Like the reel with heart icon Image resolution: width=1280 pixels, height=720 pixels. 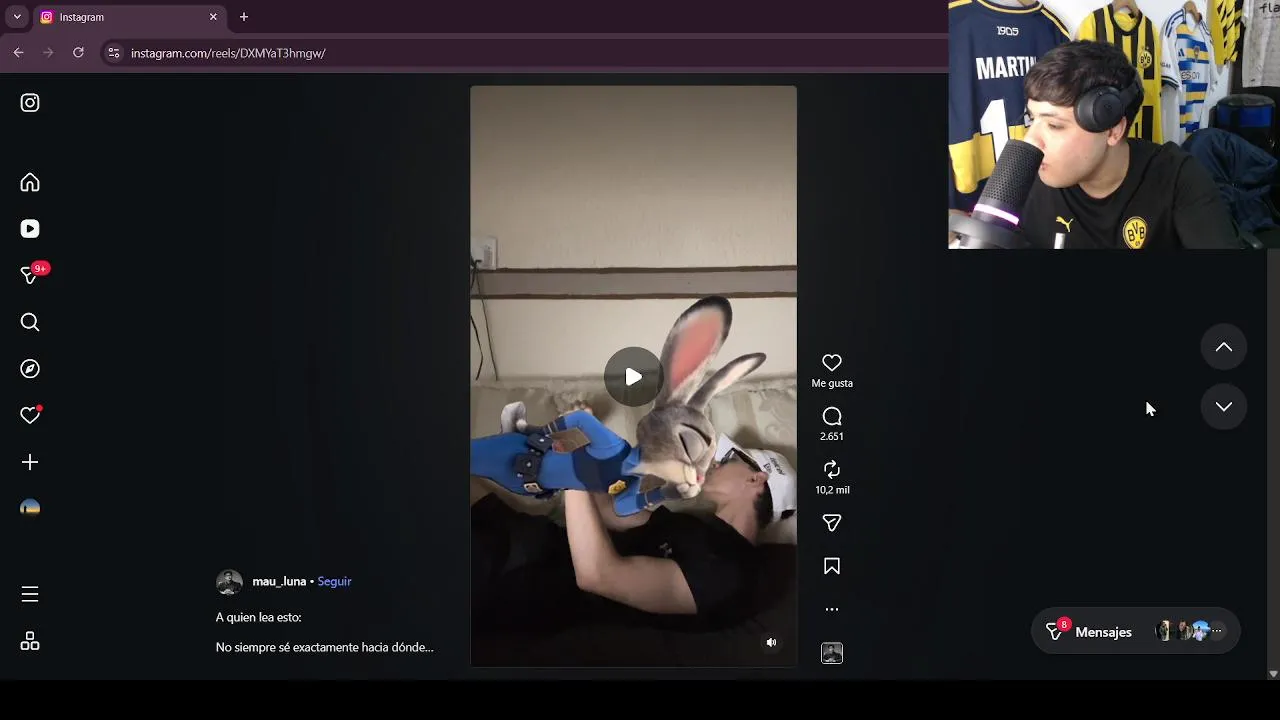tap(832, 363)
